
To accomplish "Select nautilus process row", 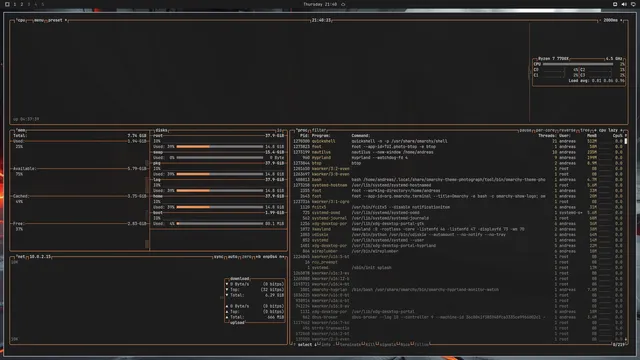I will pos(458,152).
